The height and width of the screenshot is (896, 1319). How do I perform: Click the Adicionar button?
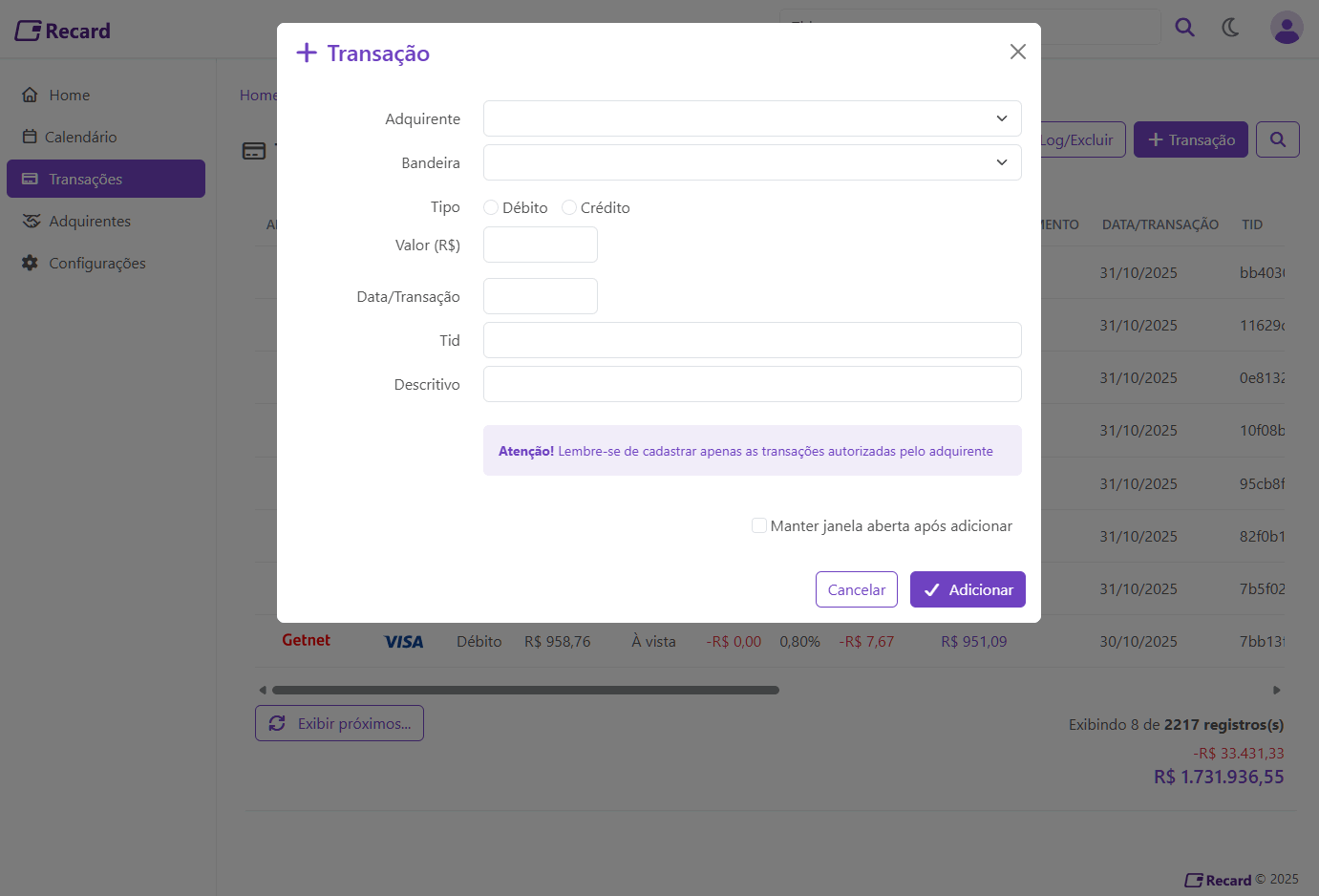coord(968,589)
